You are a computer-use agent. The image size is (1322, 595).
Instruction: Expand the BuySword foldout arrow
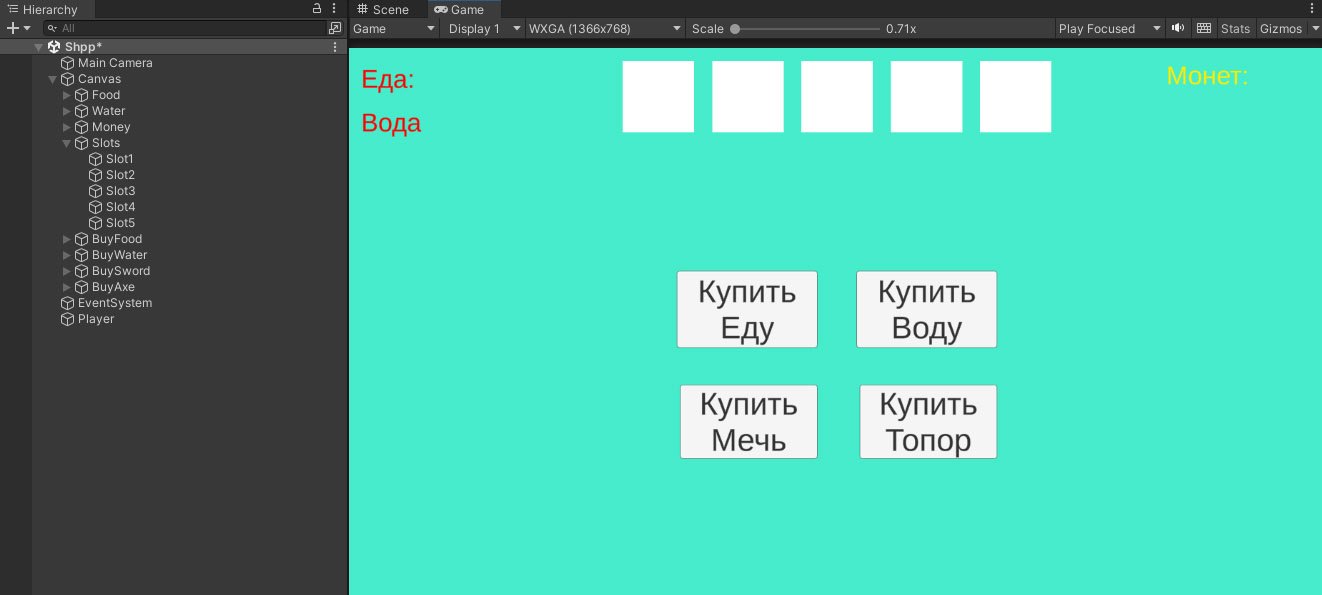coord(67,271)
